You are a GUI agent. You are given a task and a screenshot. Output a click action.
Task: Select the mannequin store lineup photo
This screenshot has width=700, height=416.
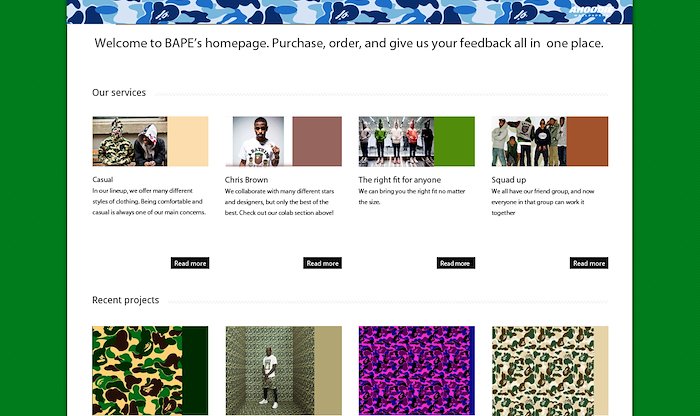click(396, 141)
